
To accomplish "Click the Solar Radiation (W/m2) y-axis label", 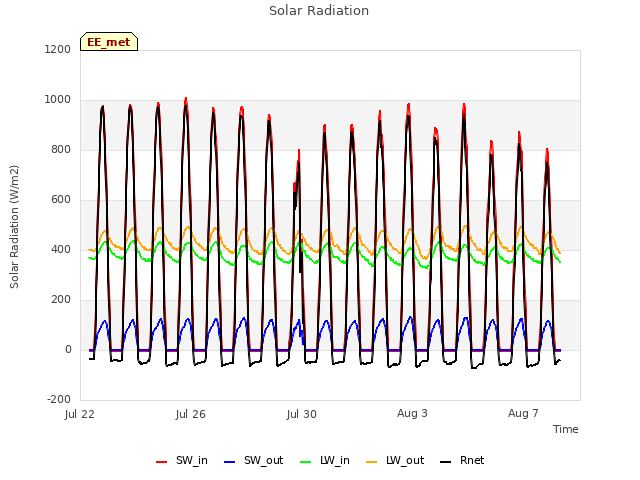I will point(14,227).
